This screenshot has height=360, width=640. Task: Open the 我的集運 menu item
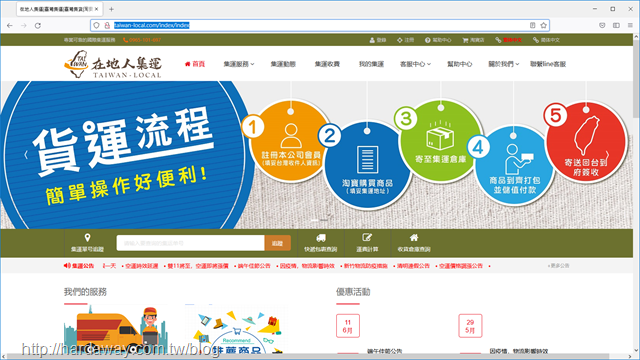371,64
